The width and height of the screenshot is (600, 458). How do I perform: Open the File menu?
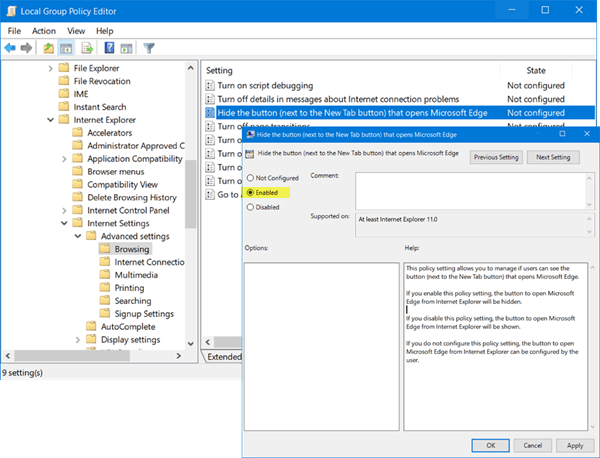14,31
